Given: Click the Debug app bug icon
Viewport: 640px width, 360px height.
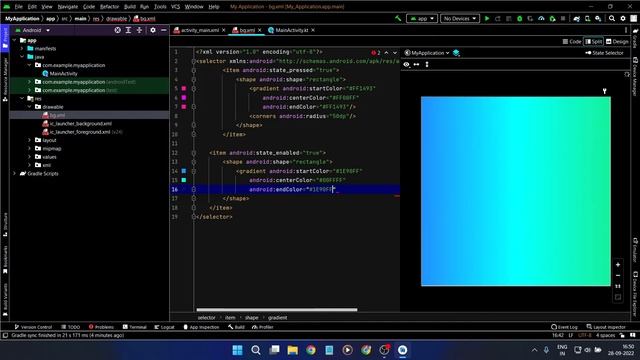Looking at the screenshot, I should pyautogui.click(x=519, y=18).
